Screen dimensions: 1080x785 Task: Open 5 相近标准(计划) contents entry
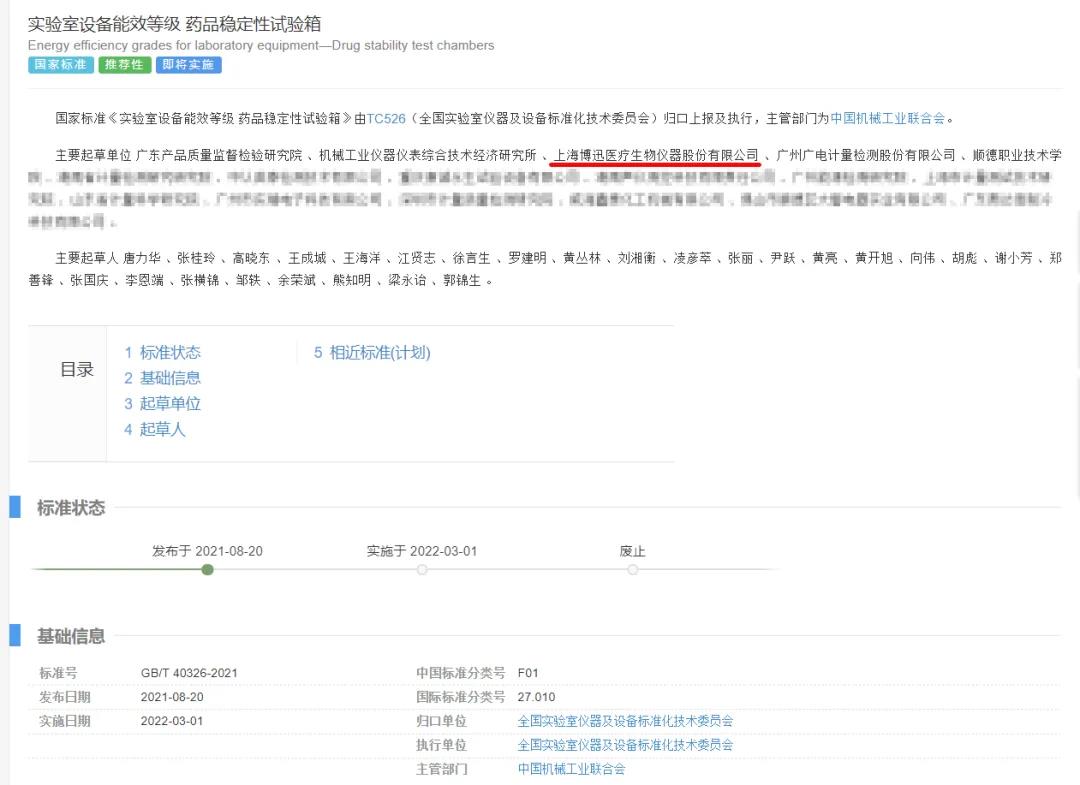coord(372,352)
